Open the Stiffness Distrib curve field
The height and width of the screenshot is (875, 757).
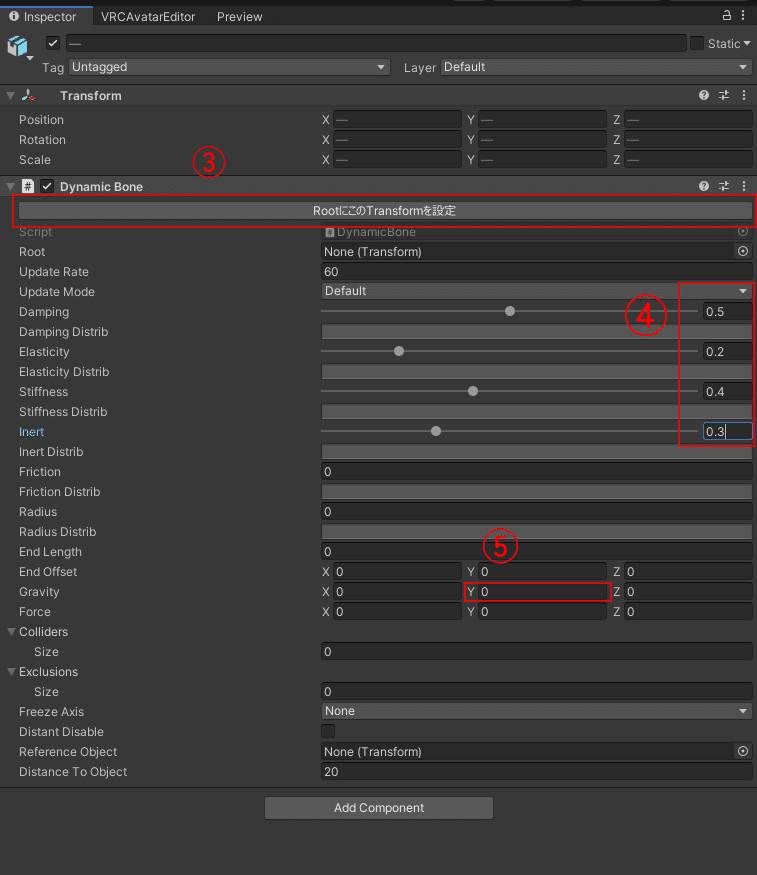pos(537,412)
